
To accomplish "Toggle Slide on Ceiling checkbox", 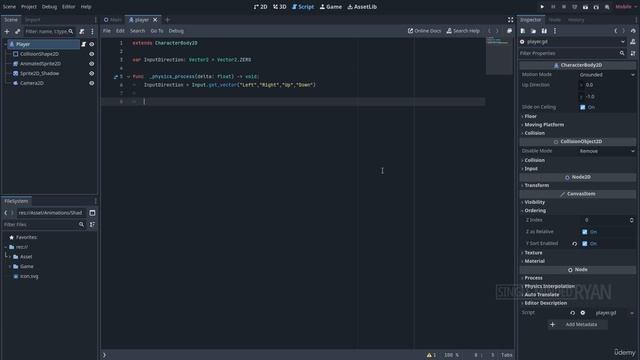I will pyautogui.click(x=583, y=107).
